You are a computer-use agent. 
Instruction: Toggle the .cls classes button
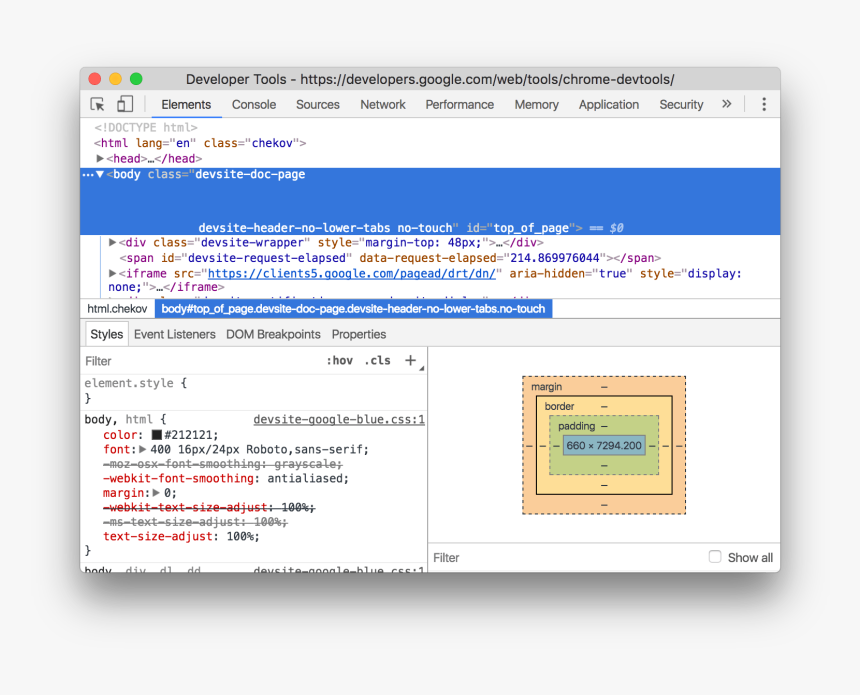point(377,360)
